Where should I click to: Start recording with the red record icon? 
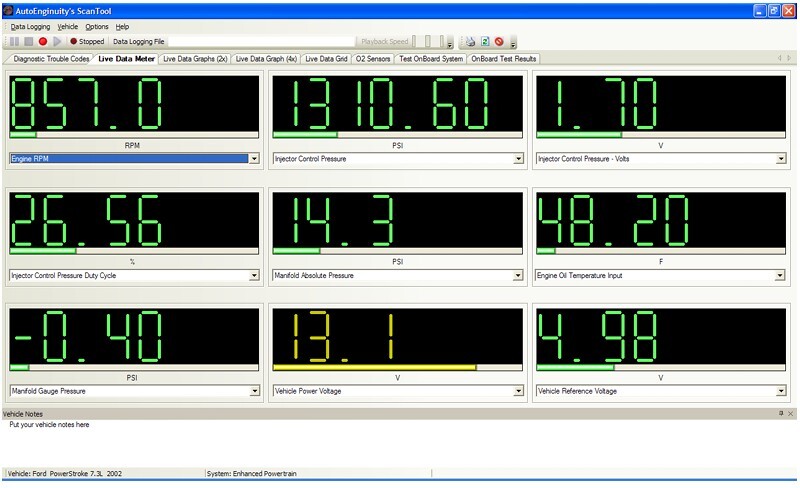coord(43,42)
